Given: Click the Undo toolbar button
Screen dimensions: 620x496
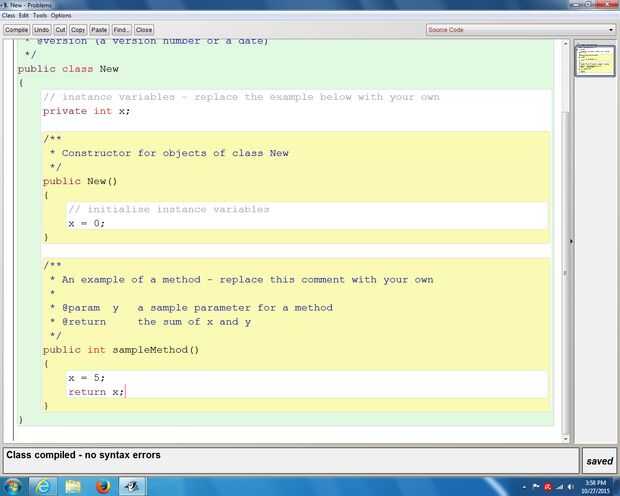Looking at the screenshot, I should pos(42,30).
